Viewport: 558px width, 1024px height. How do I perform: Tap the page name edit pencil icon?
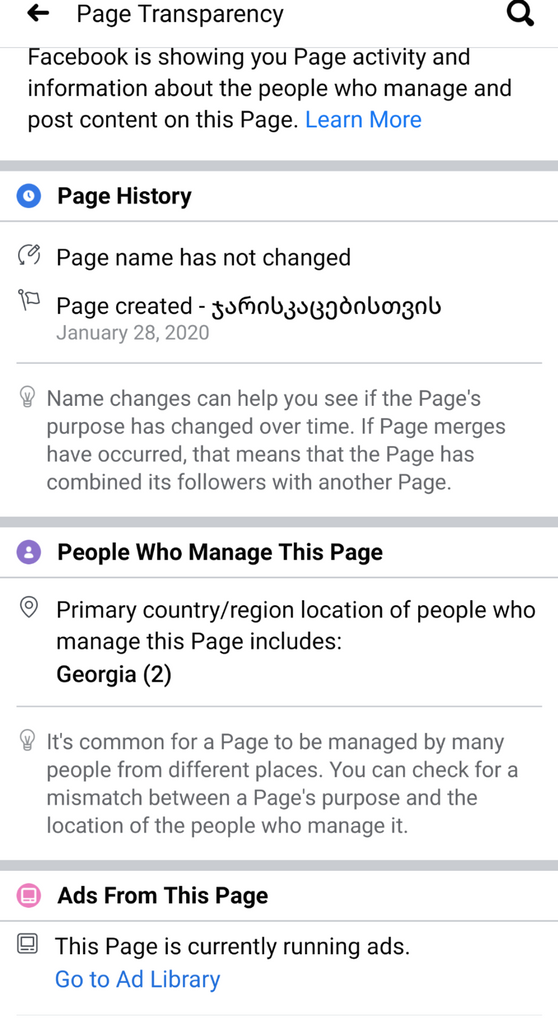[x=29, y=256]
